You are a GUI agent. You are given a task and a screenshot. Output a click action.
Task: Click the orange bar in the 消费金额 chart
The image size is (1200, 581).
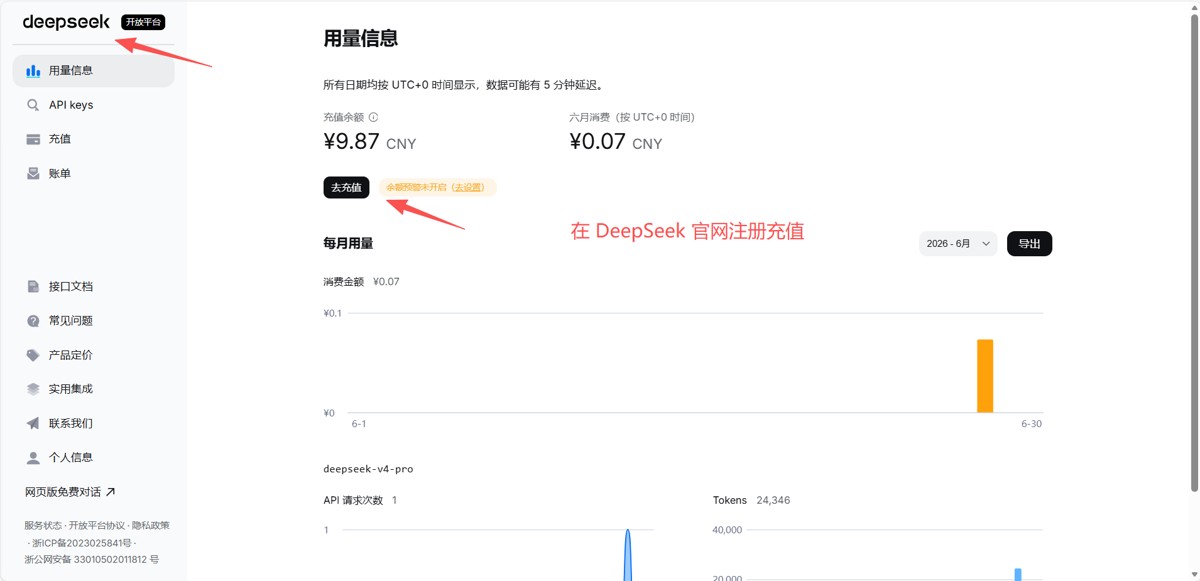tap(985, 376)
